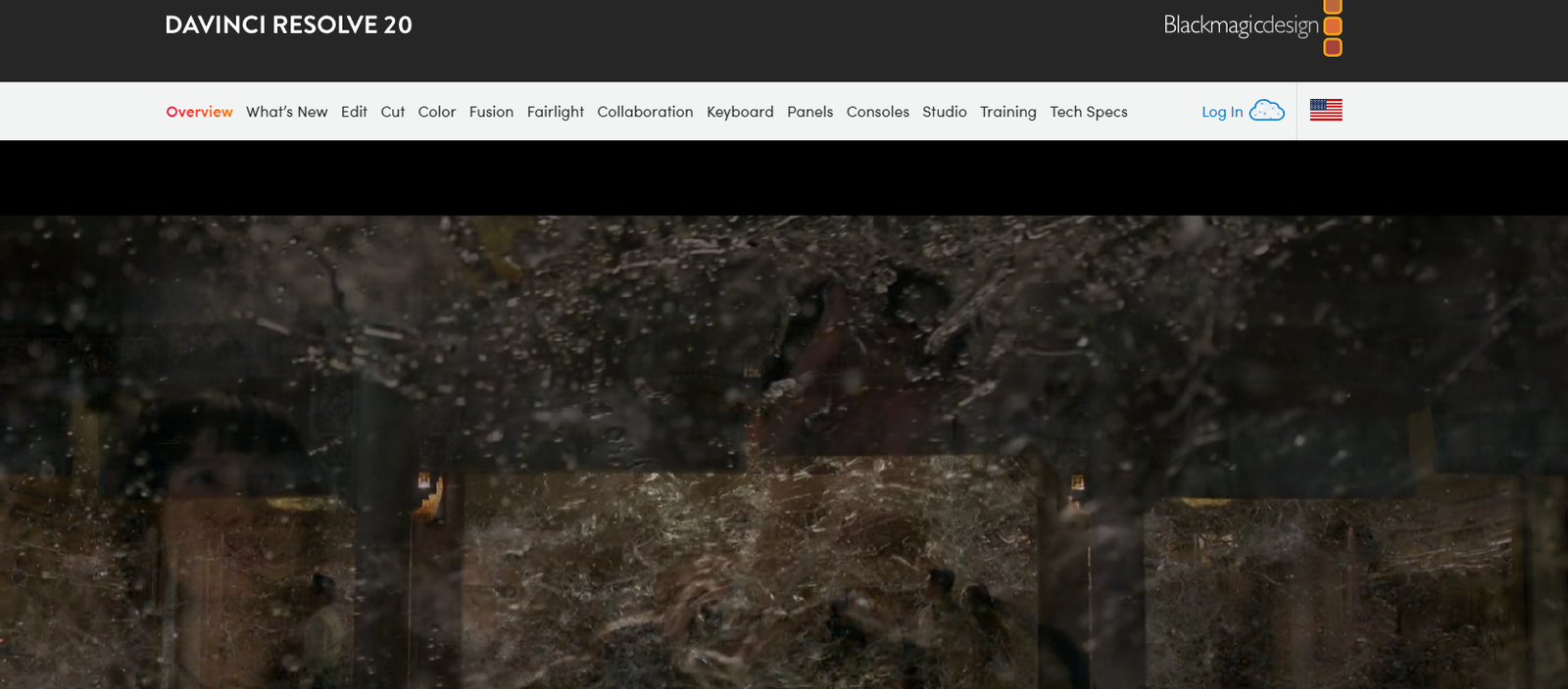This screenshot has width=1568, height=689.
Task: Navigate to the Fusion section
Action: 491,112
